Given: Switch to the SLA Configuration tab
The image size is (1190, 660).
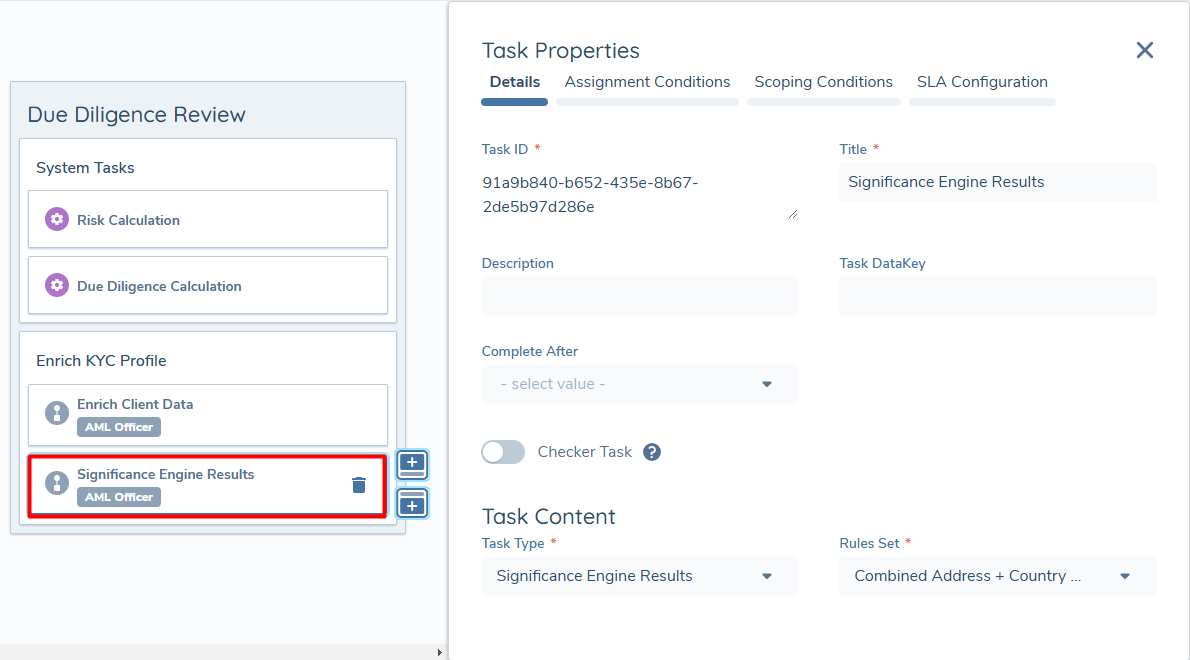Looking at the screenshot, I should [x=982, y=82].
